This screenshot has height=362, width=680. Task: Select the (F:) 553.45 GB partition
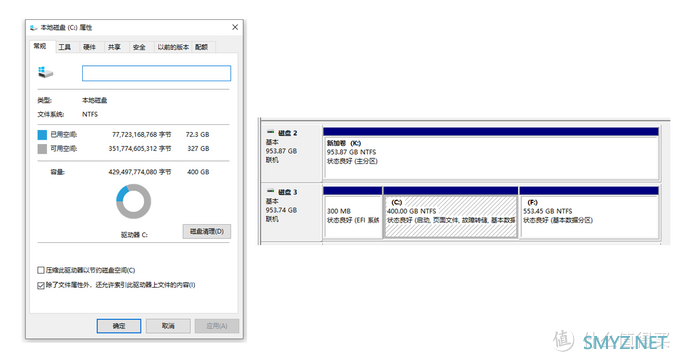pyautogui.click(x=589, y=212)
